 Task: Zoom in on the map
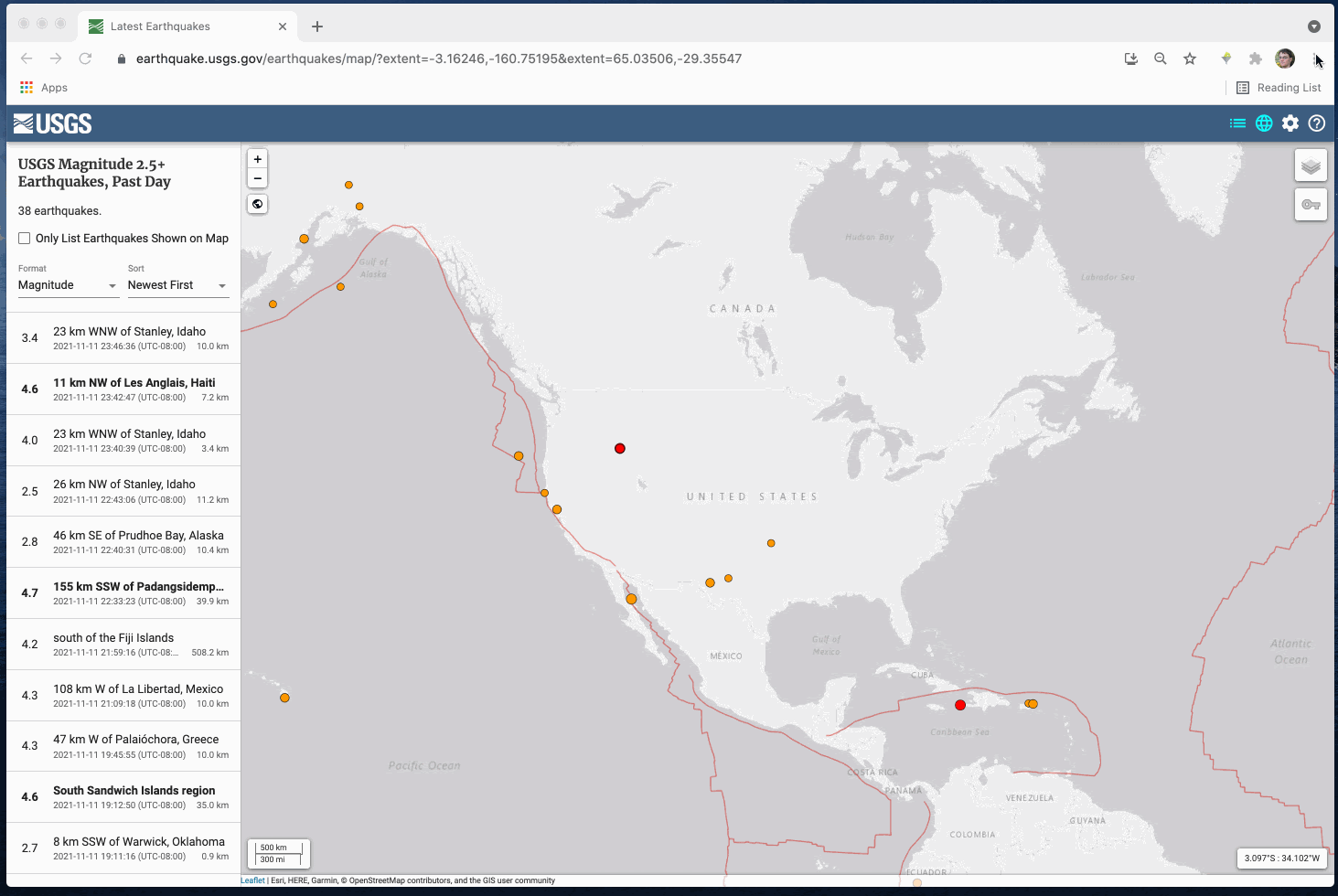[258, 159]
